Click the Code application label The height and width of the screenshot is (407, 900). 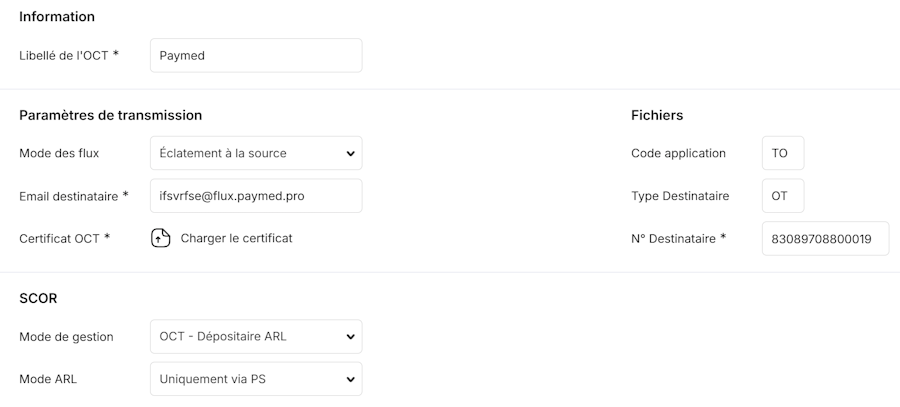coord(678,153)
